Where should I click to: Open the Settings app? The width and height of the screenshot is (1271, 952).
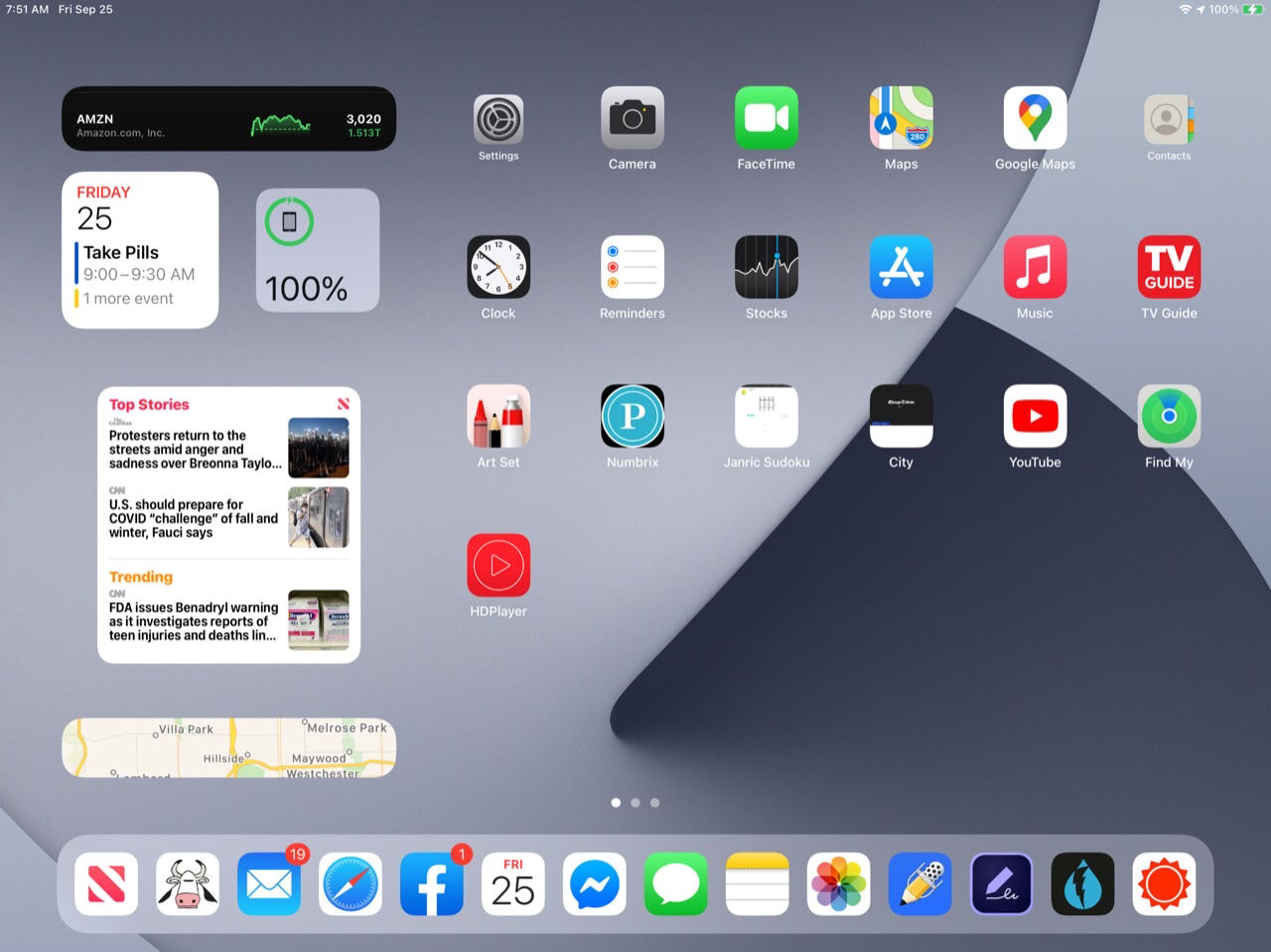(498, 120)
